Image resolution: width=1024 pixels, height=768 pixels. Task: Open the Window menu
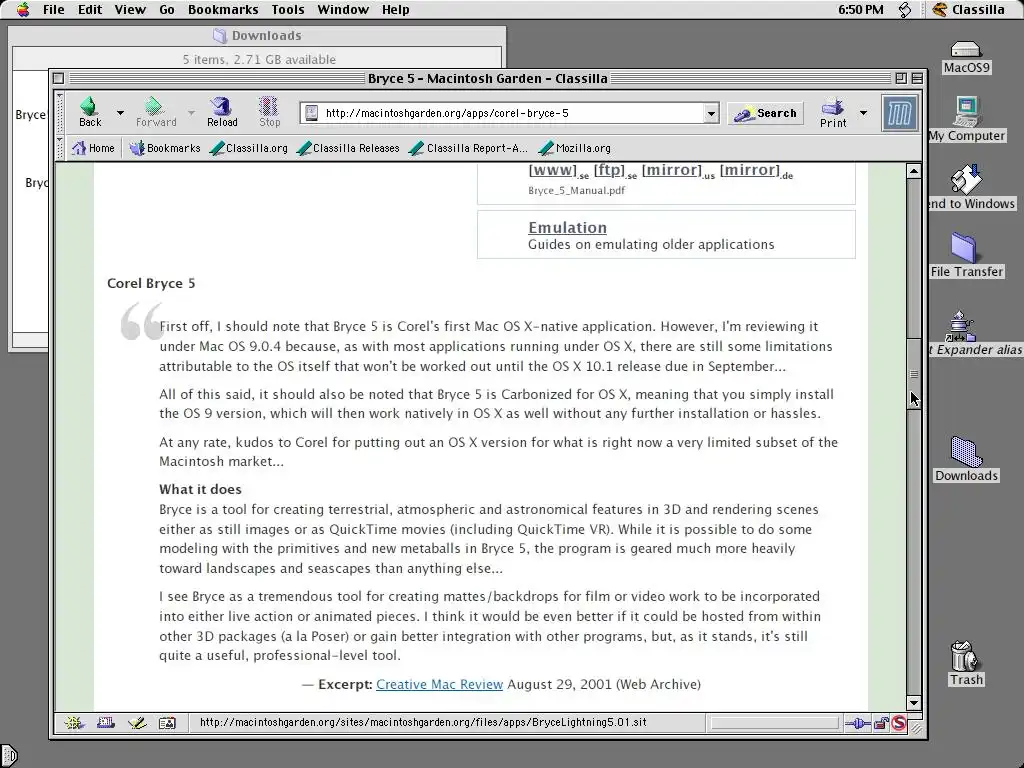click(343, 10)
